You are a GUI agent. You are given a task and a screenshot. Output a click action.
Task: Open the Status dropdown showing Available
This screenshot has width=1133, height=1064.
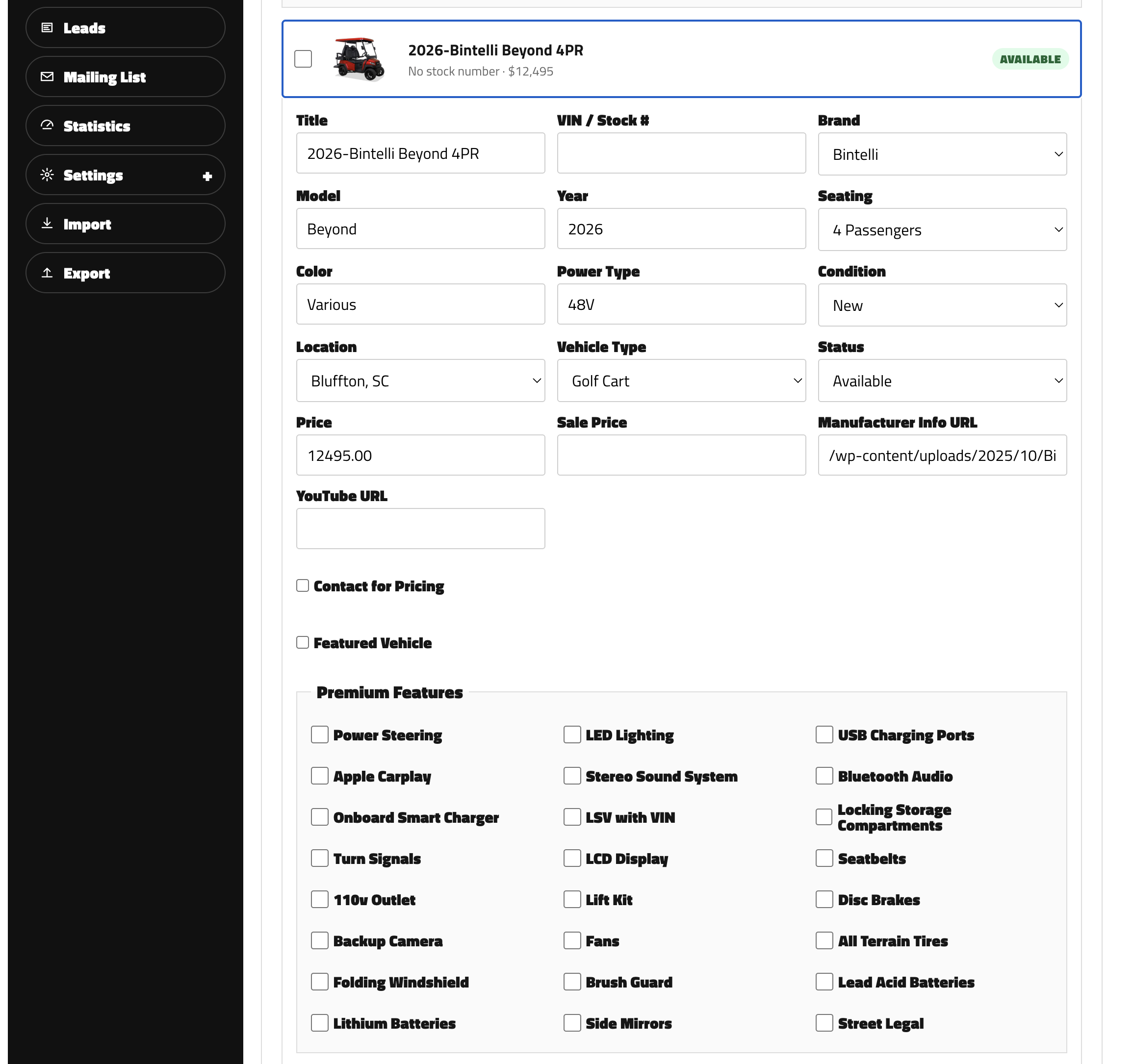(x=942, y=380)
